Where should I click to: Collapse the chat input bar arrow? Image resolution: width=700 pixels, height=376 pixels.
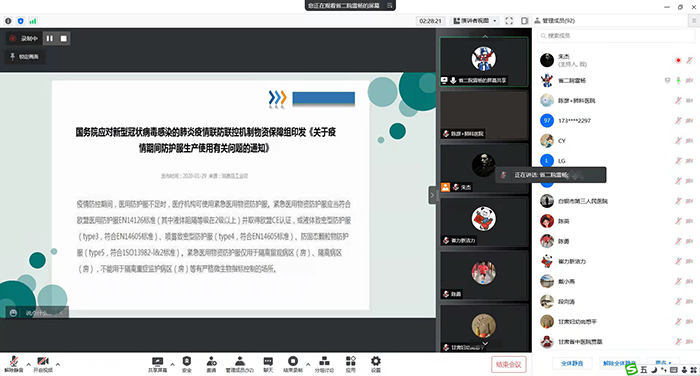[61, 313]
